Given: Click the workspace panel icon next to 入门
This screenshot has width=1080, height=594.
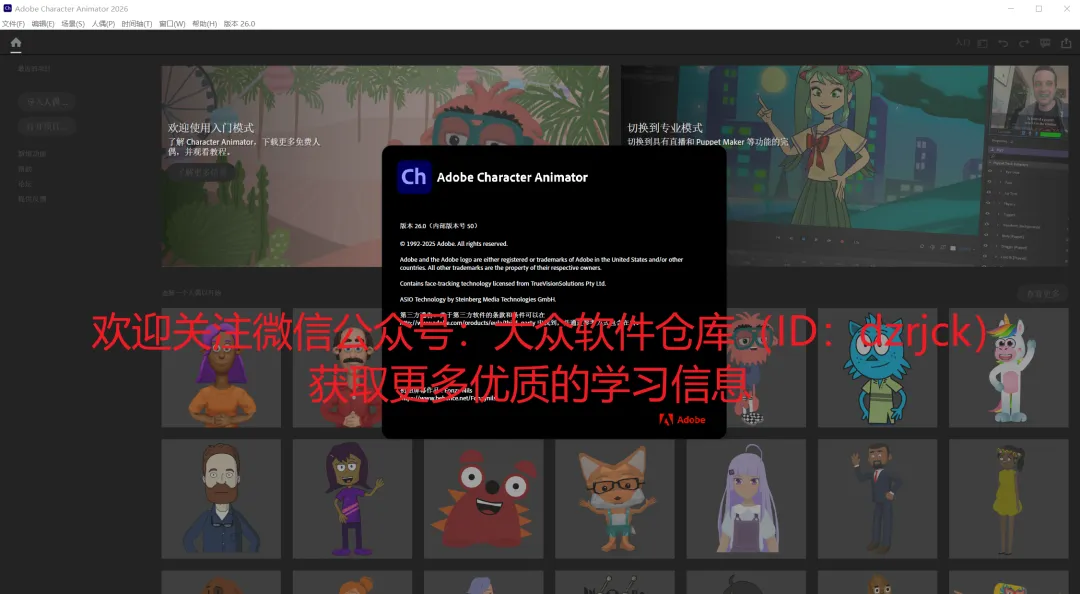Looking at the screenshot, I should coord(983,43).
